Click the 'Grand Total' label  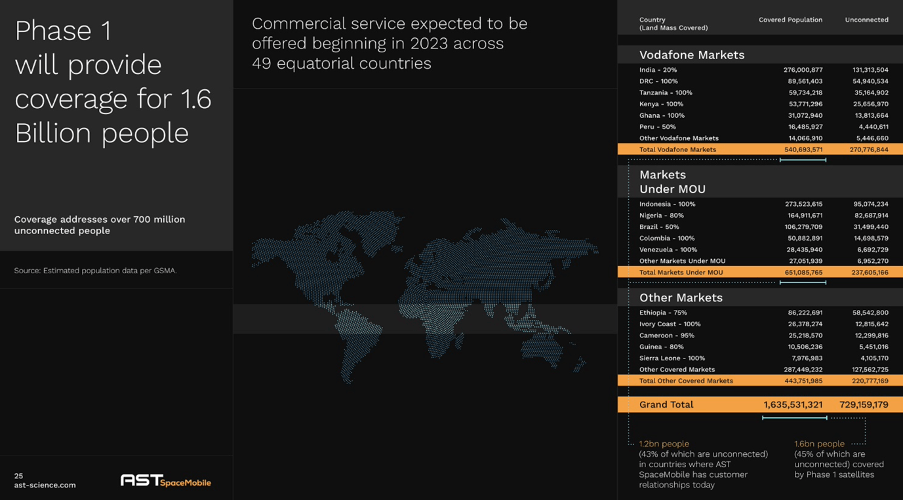pos(666,404)
